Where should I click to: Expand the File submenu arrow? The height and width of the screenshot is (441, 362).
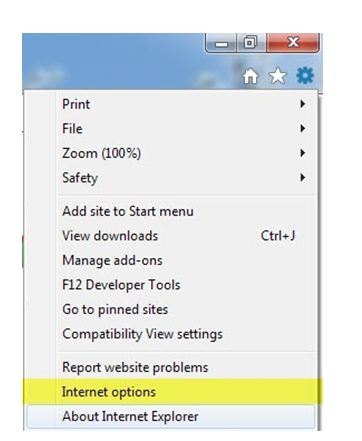click(302, 128)
